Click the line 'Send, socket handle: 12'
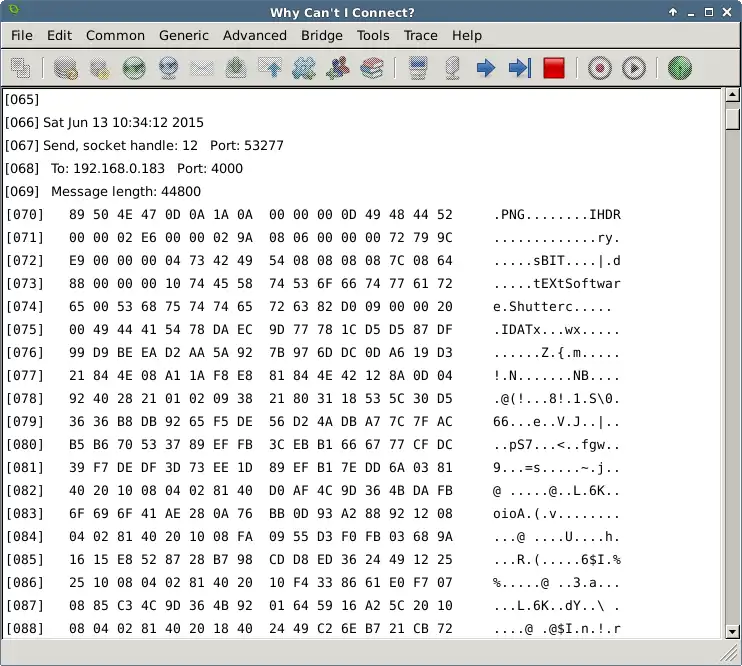This screenshot has height=666, width=742. [120, 145]
